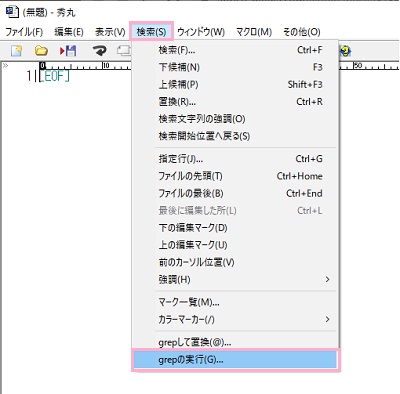The height and width of the screenshot is (394, 400).
Task: Choose 指定行(J)... go-to-line entry
Action: 235,159
